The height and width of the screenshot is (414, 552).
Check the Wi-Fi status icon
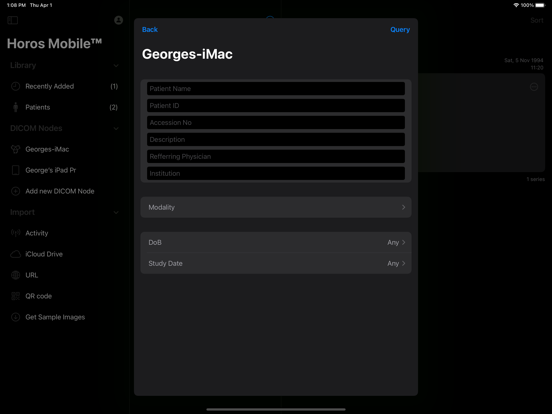point(516,5)
